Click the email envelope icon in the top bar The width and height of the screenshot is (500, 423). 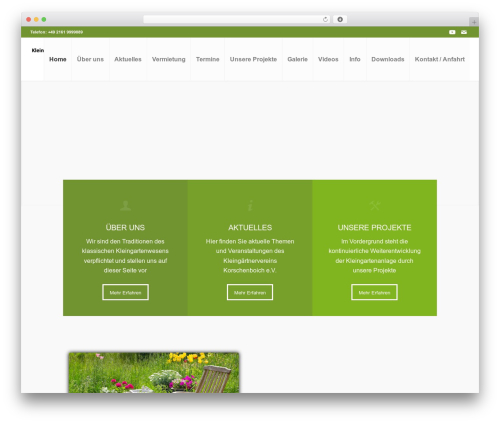[464, 32]
